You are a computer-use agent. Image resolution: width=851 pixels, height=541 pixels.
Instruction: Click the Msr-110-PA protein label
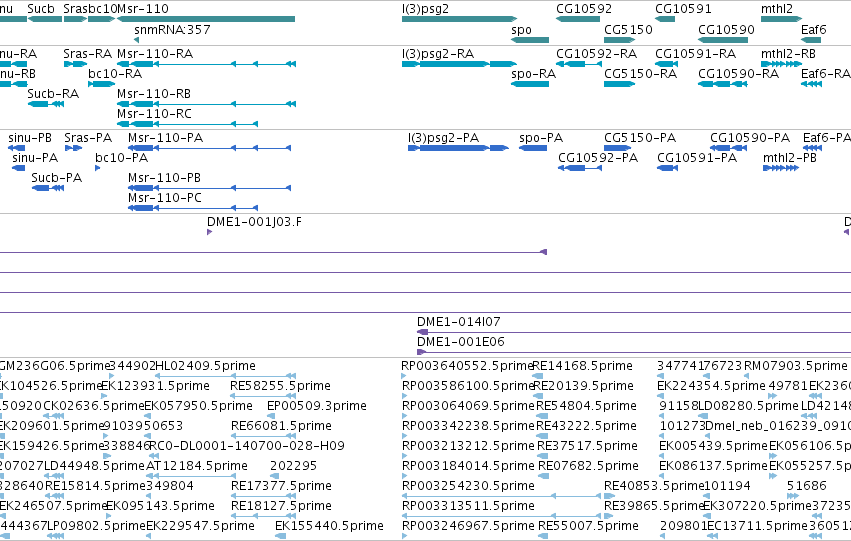click(166, 138)
